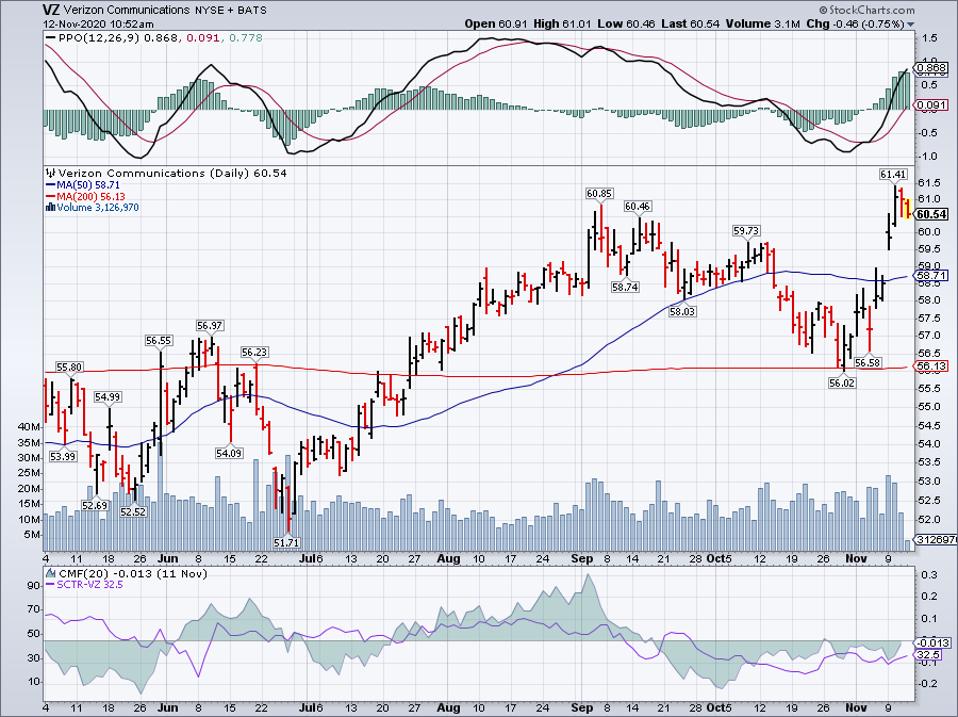Click the 56.97 June high label
The height and width of the screenshot is (717, 958).
(x=210, y=326)
